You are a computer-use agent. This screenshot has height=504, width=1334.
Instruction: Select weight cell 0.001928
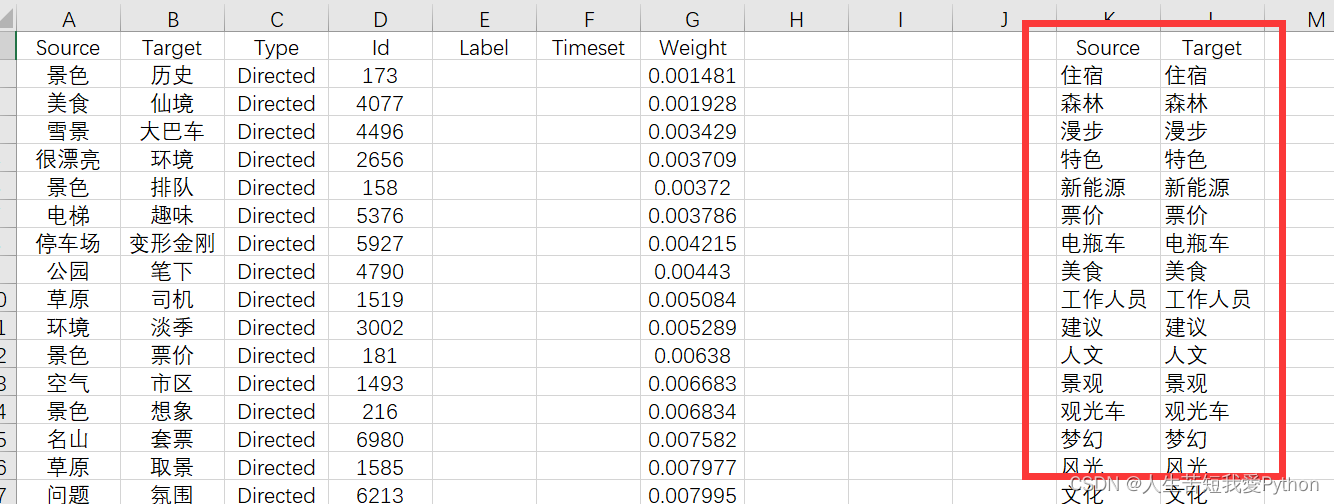[692, 103]
